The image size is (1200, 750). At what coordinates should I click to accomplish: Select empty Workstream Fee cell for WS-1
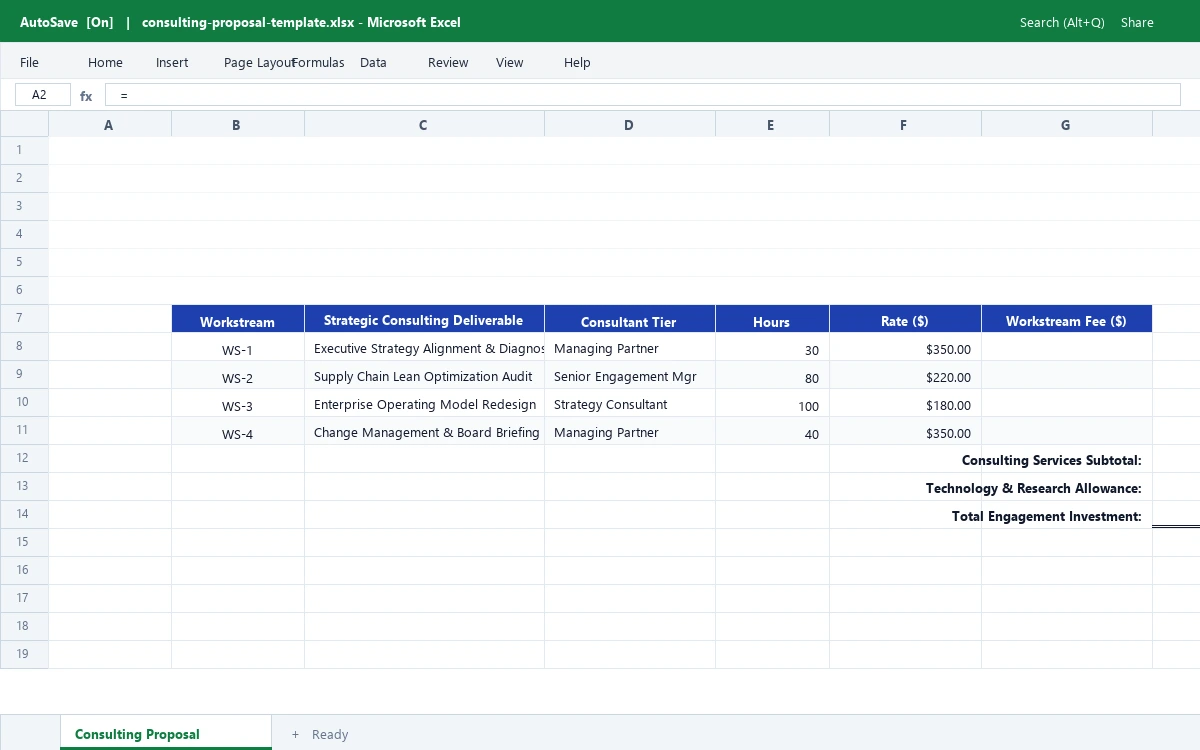click(1067, 347)
